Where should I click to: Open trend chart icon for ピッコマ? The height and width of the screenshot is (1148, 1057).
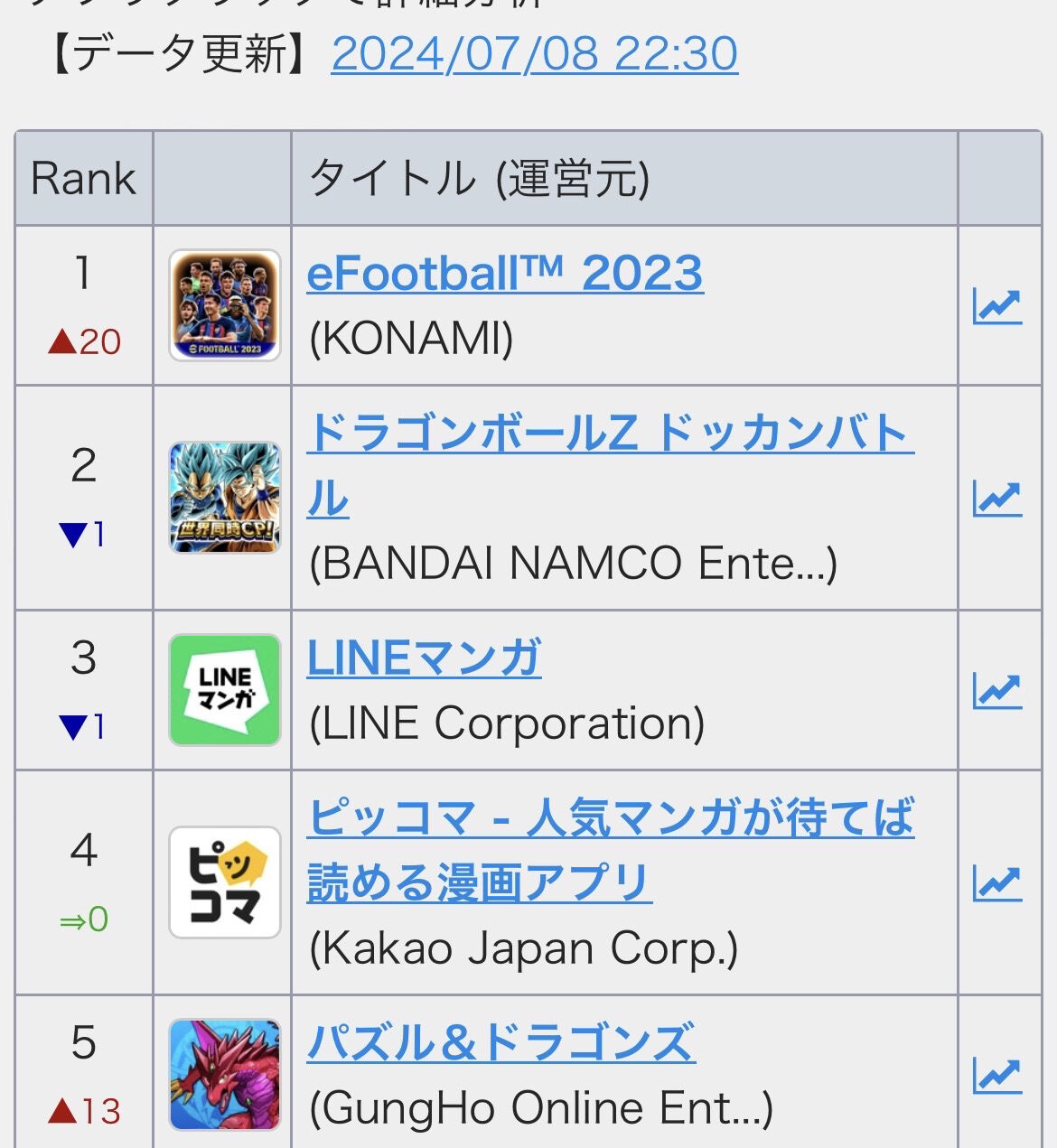tap(997, 883)
